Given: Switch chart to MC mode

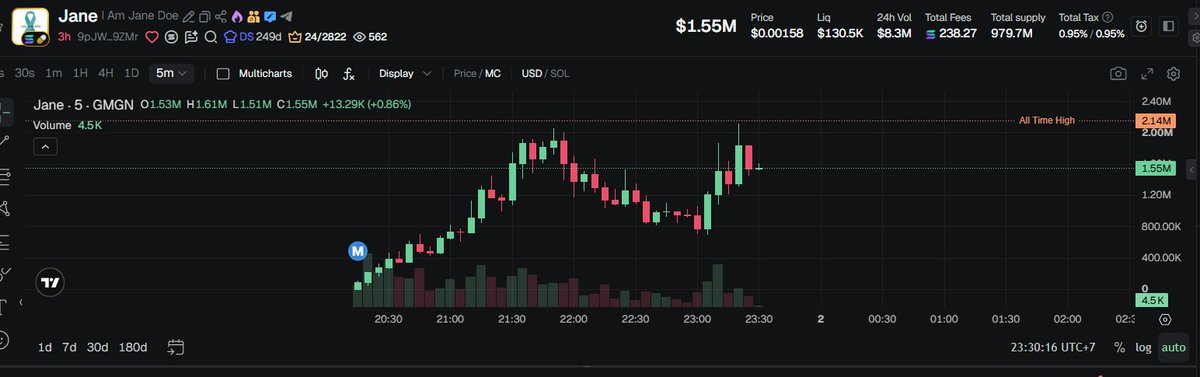Looking at the screenshot, I should pyautogui.click(x=493, y=73).
